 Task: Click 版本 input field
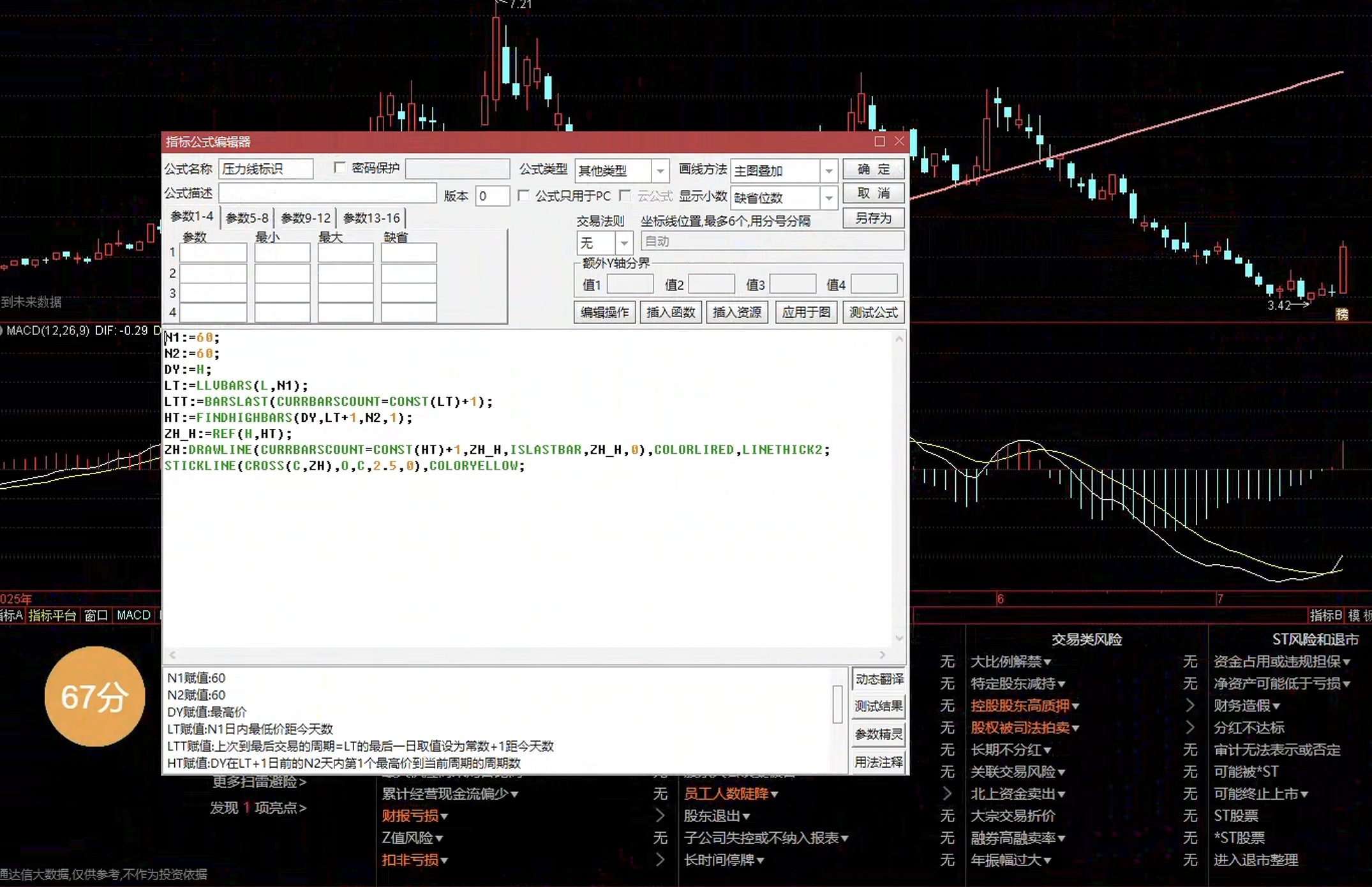[x=493, y=196]
